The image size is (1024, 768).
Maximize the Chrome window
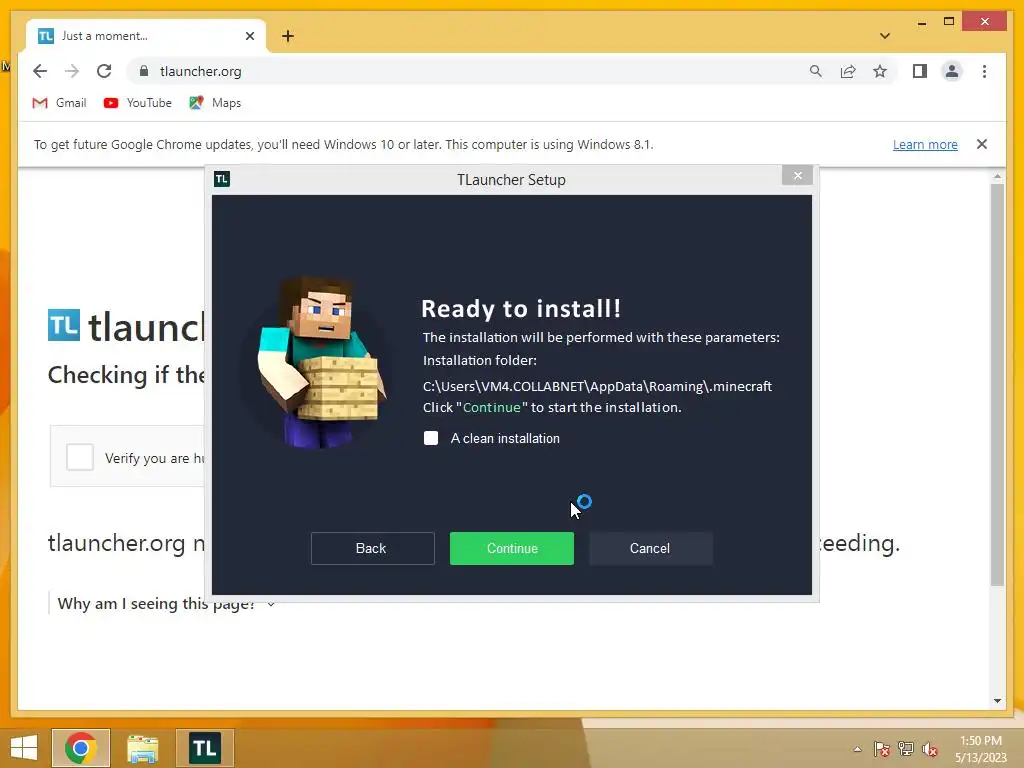(949, 22)
